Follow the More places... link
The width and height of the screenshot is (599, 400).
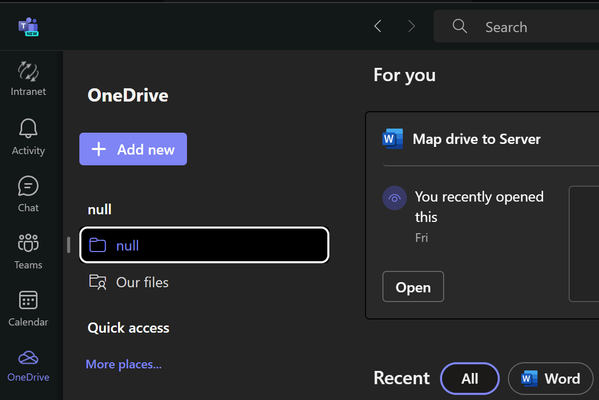click(x=124, y=364)
